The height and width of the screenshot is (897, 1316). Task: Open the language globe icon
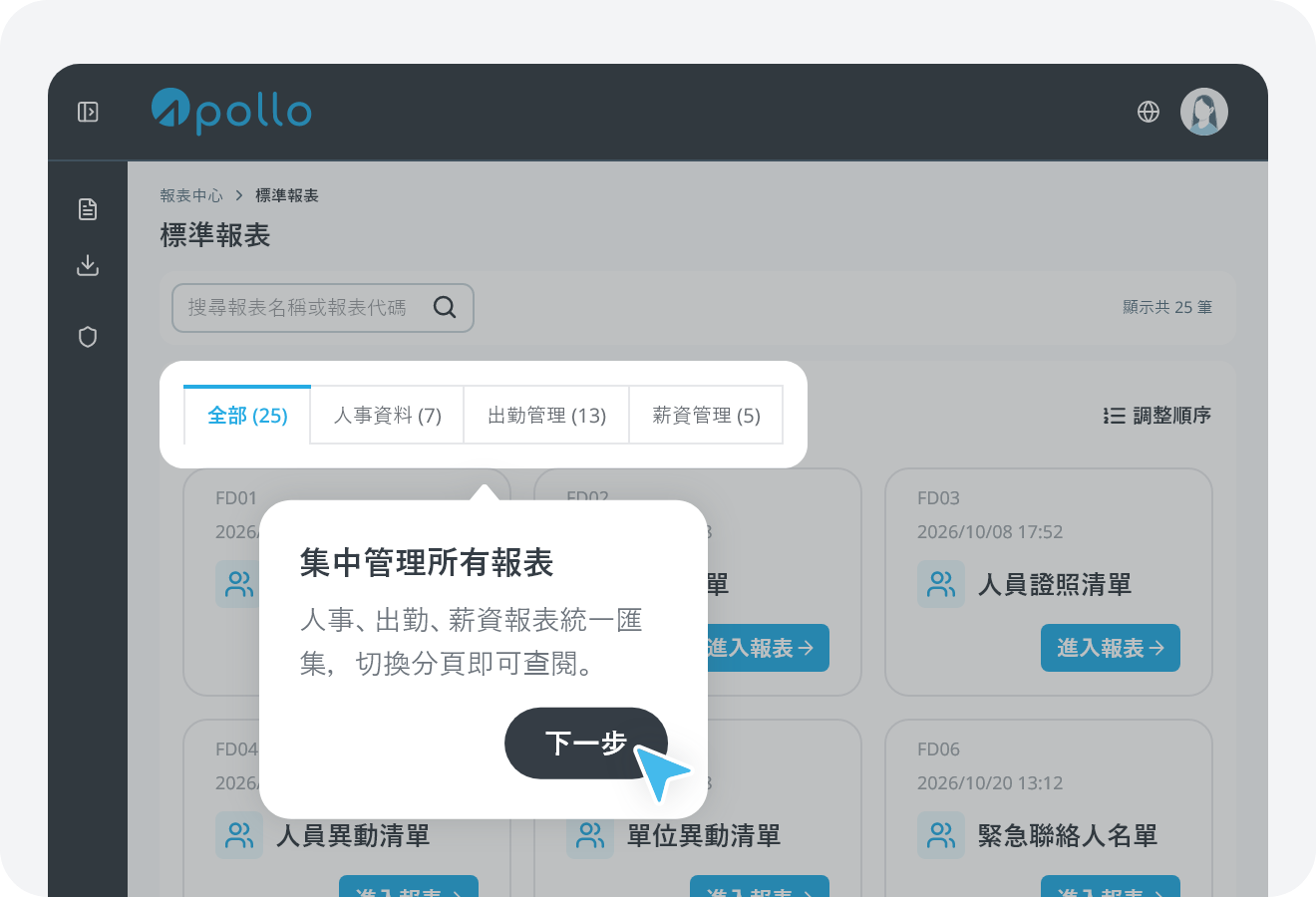1149,112
